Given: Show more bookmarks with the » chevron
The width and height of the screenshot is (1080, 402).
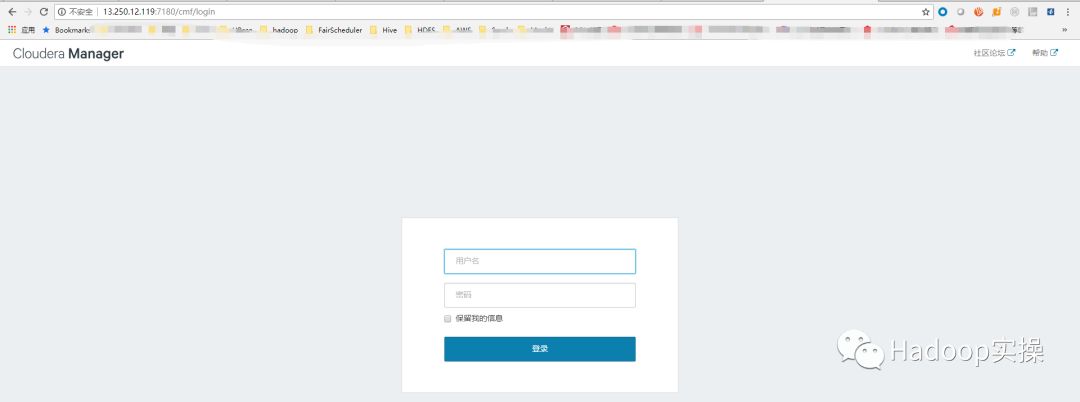Looking at the screenshot, I should point(1066,30).
